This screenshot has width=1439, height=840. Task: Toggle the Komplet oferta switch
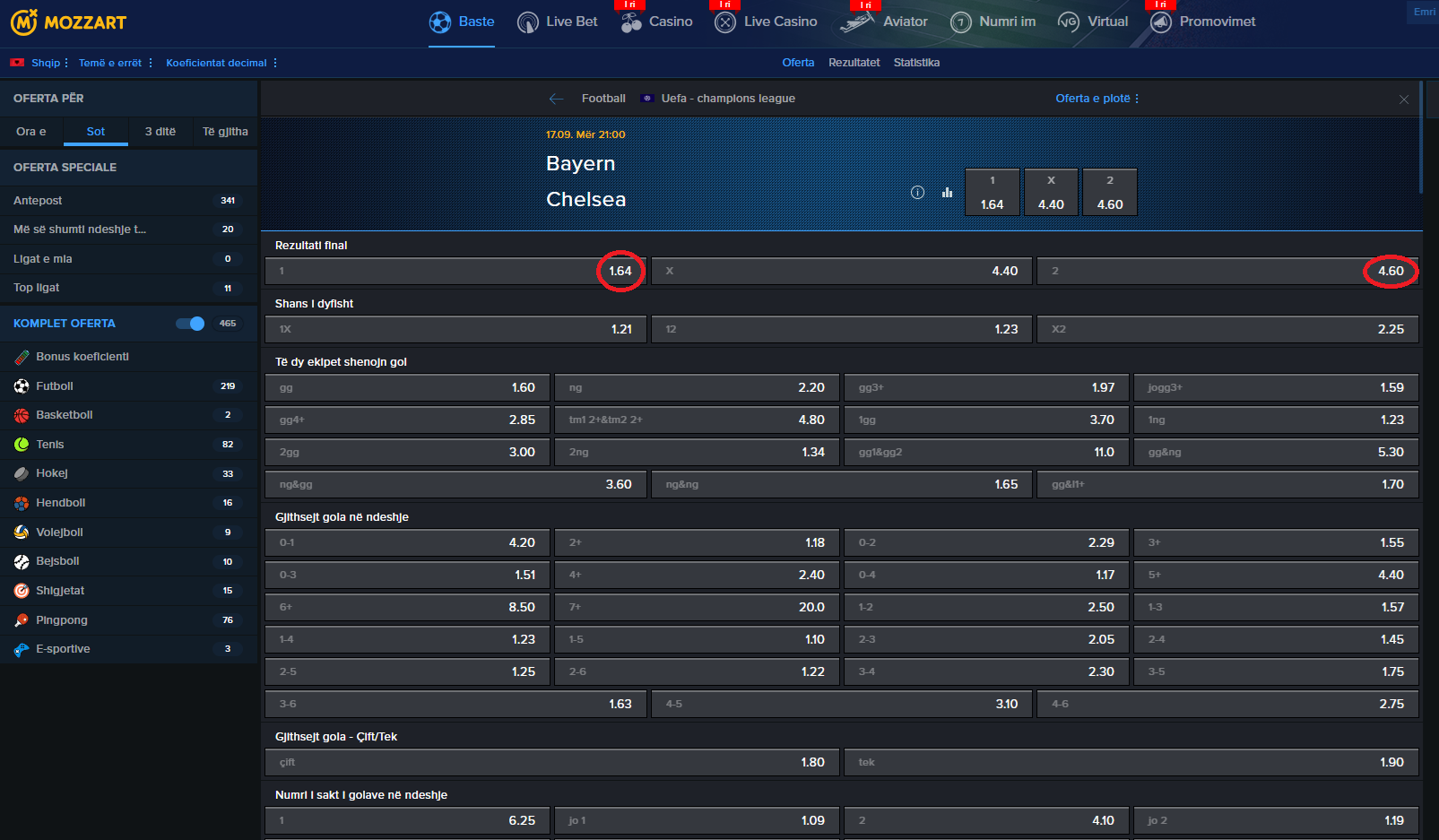pyautogui.click(x=190, y=324)
